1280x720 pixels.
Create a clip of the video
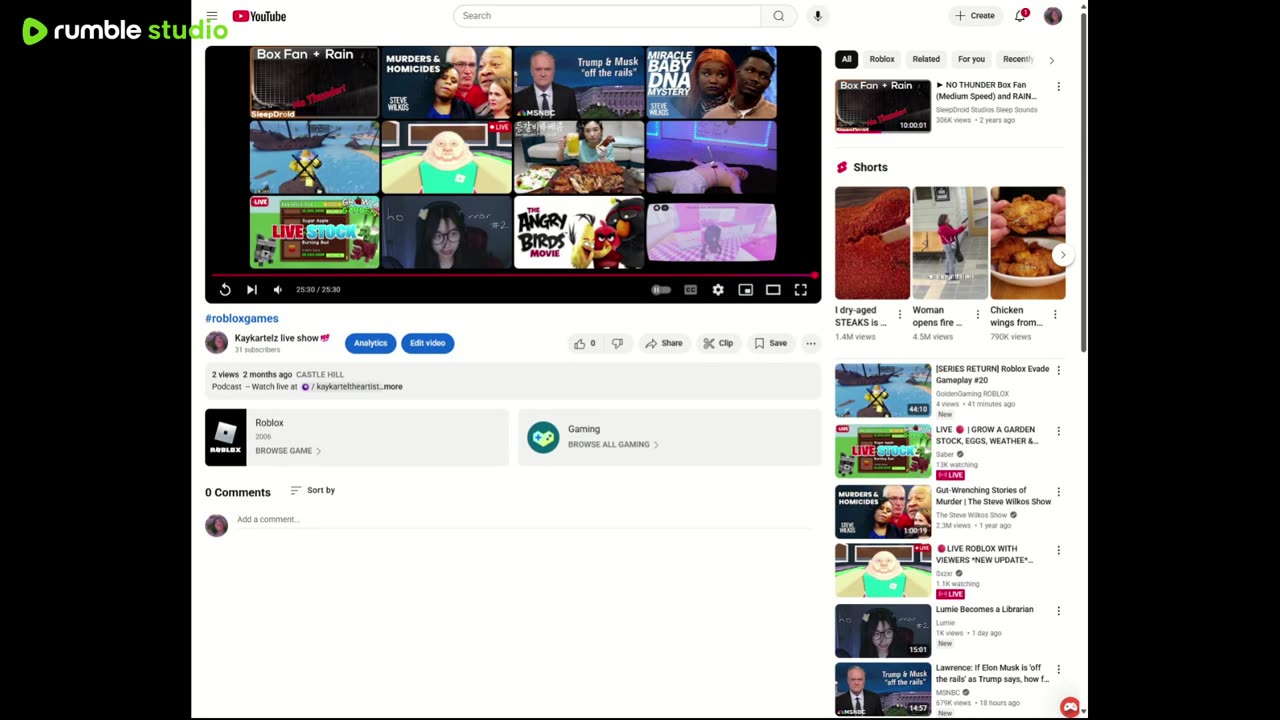point(718,343)
